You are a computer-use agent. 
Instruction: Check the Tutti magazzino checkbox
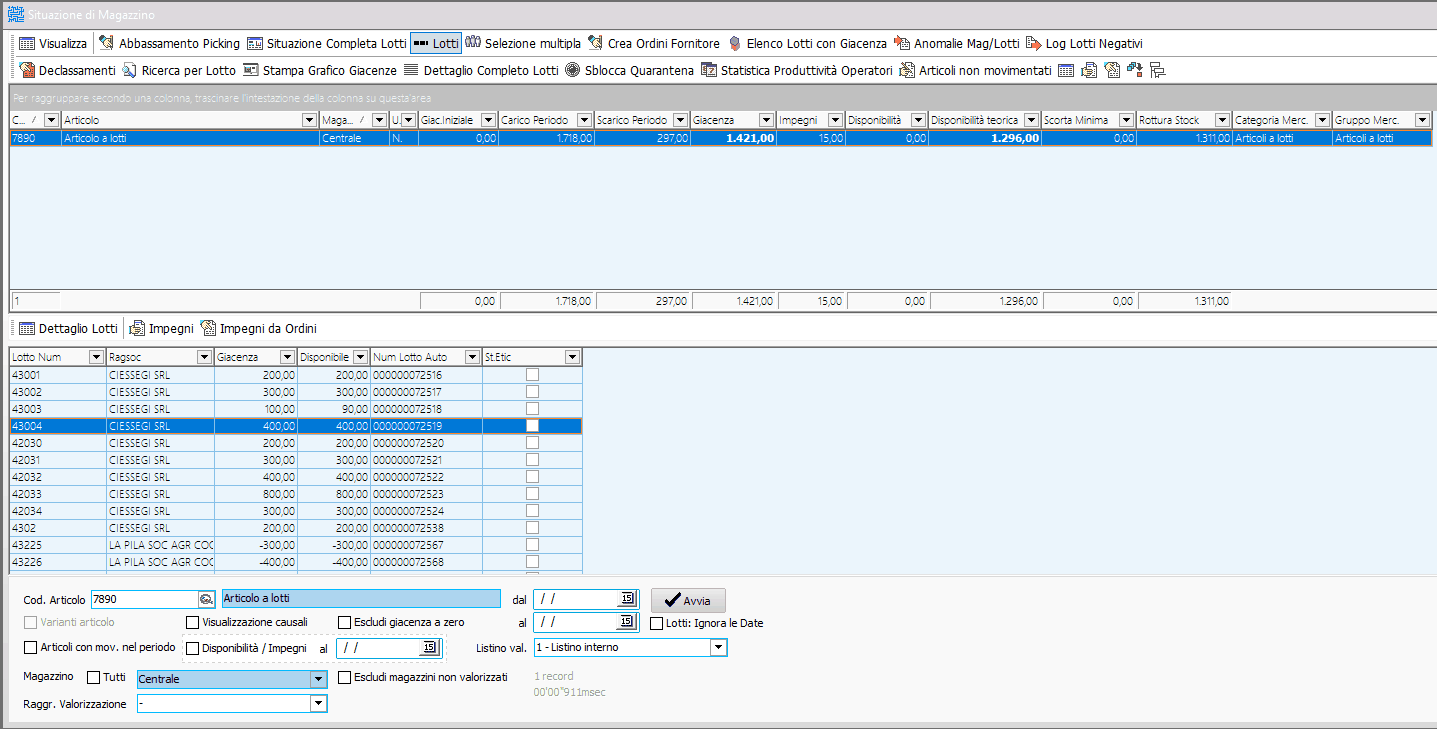pyautogui.click(x=94, y=678)
